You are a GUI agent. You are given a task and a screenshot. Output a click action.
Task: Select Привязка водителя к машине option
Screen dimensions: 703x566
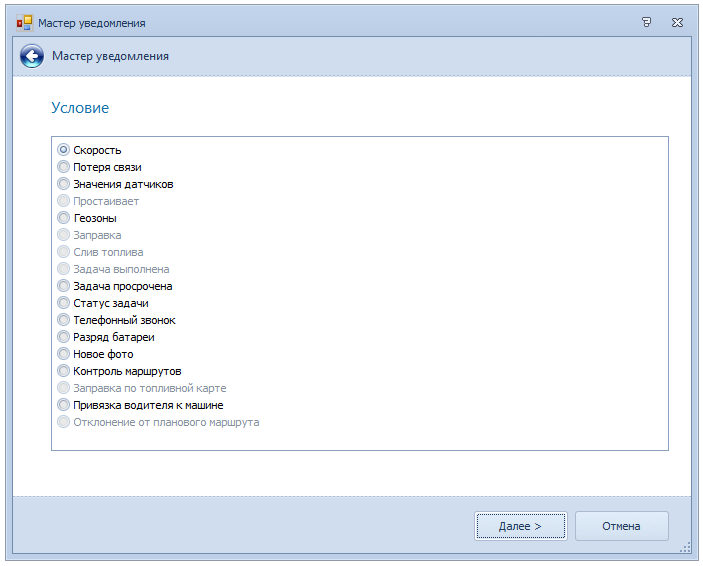click(64, 405)
